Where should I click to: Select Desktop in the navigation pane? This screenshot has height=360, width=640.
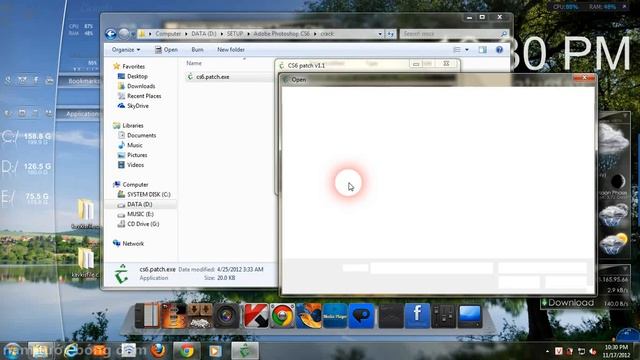[137, 76]
